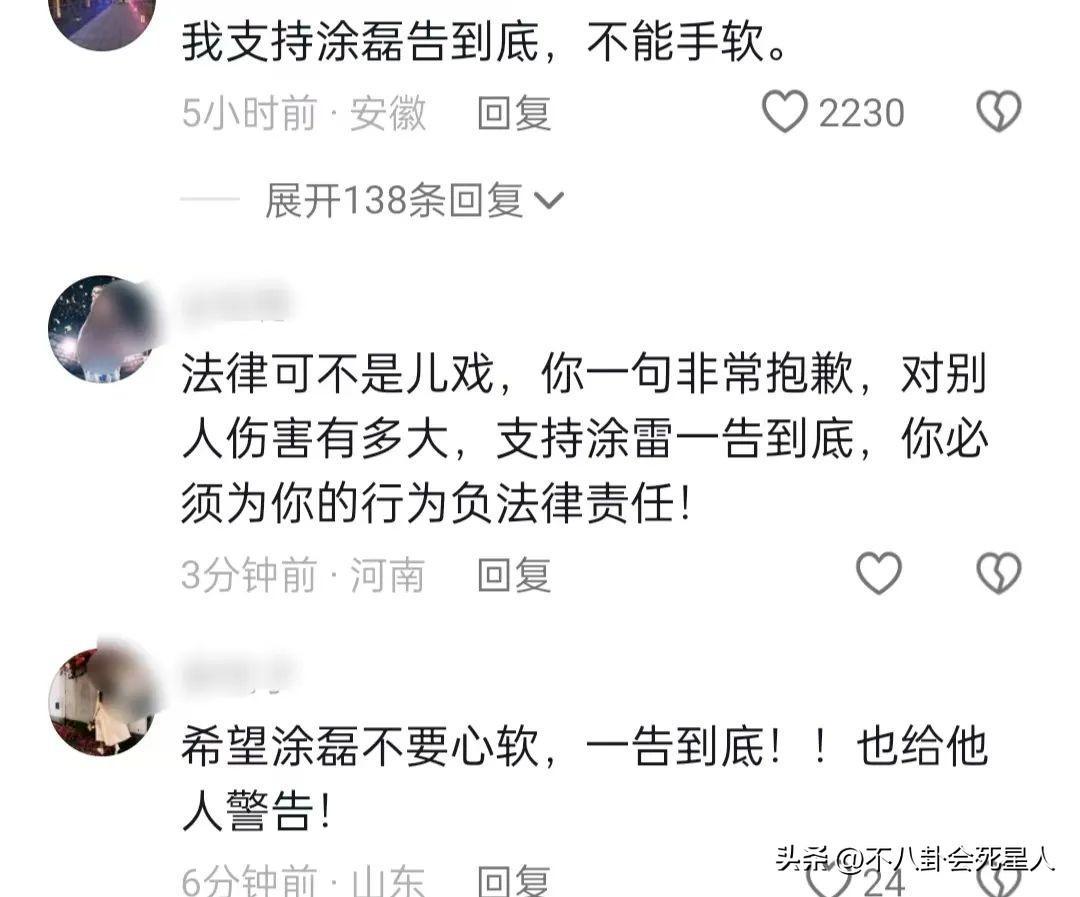Like the Henan comment posted 3分钟前

(x=878, y=573)
